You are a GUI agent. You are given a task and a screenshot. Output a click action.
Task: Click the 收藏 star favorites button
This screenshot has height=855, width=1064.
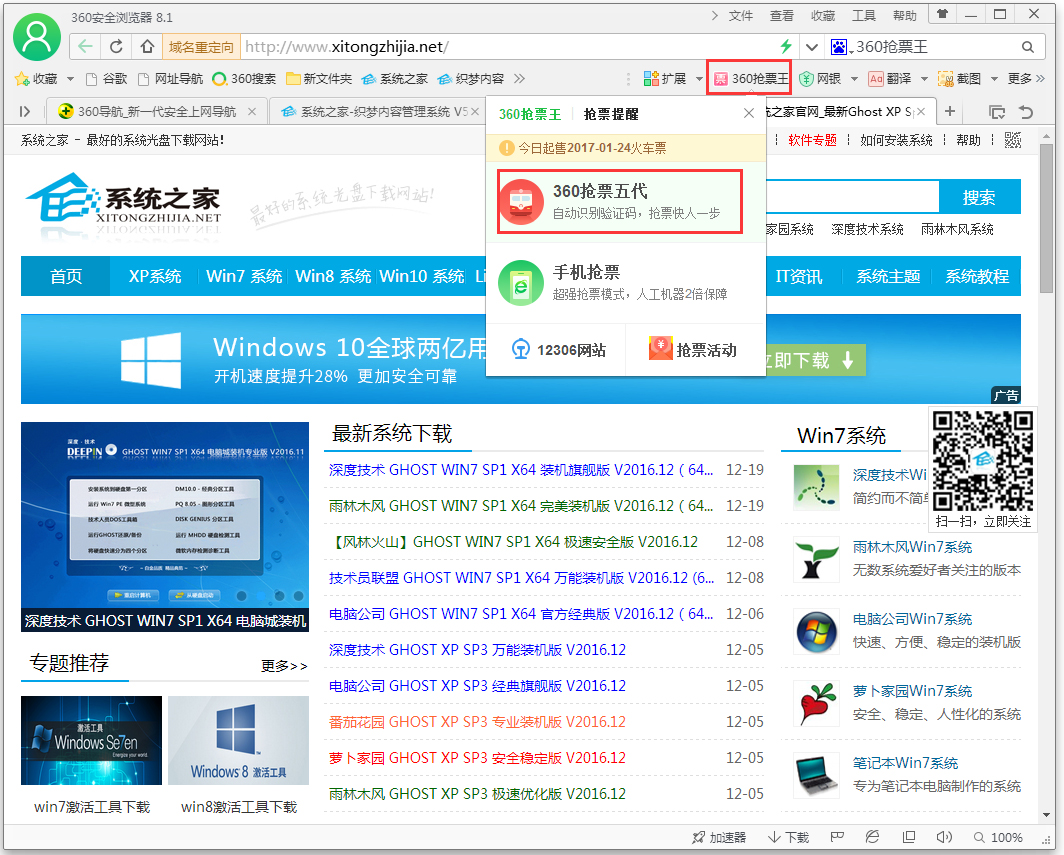pos(37,79)
